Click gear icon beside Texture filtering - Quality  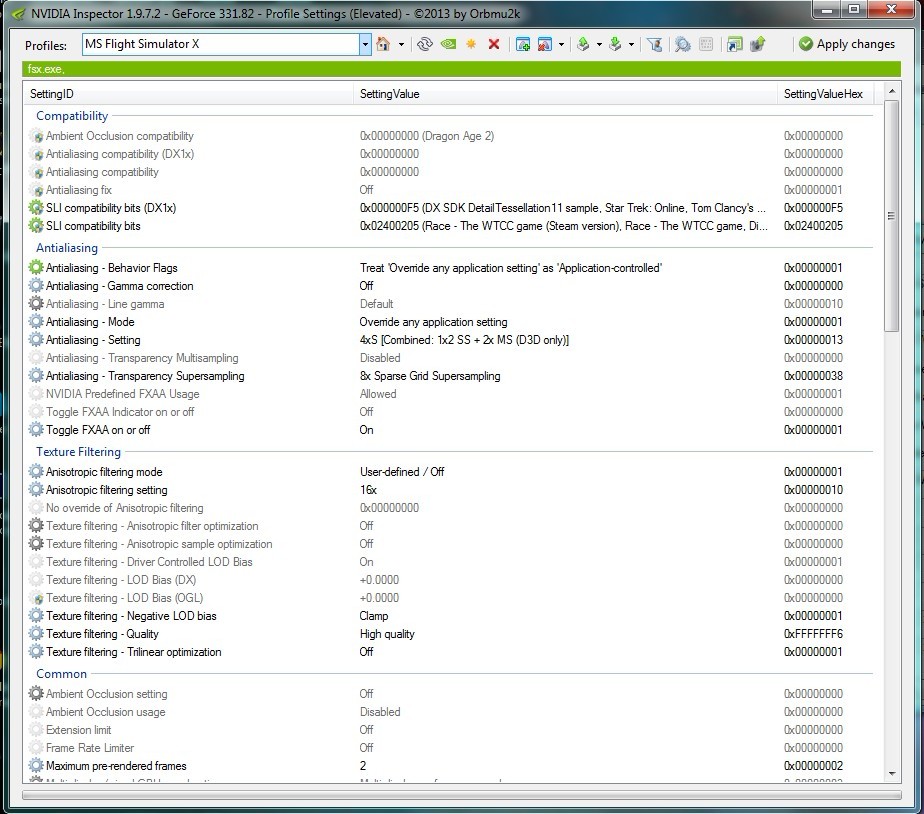click(x=36, y=634)
